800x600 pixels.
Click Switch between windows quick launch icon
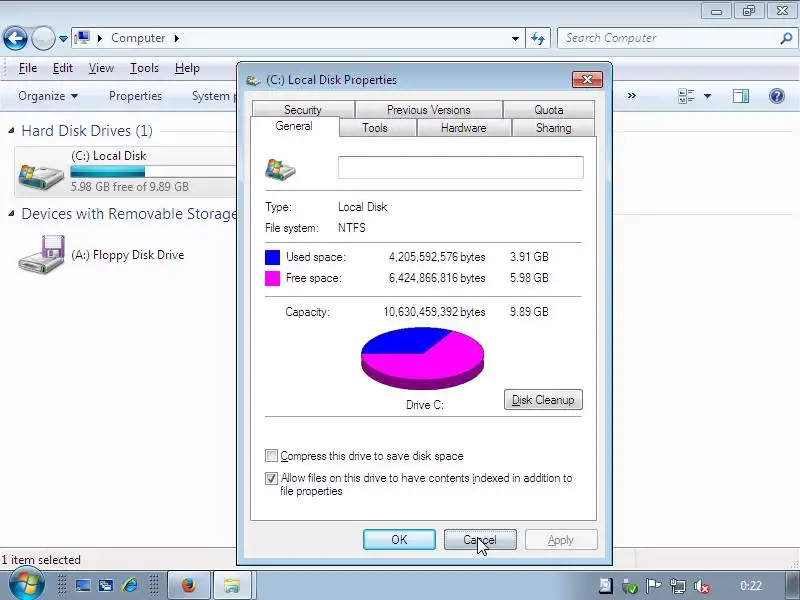click(x=106, y=585)
